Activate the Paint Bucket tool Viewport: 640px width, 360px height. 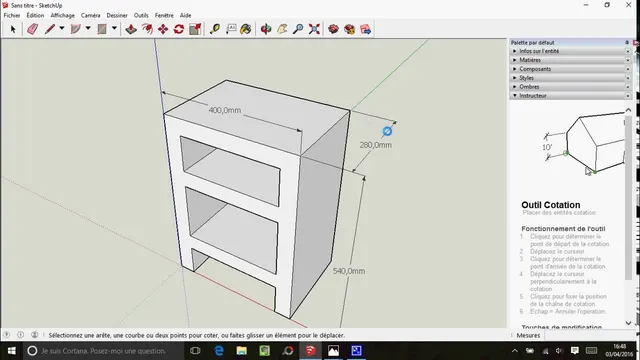click(x=246, y=29)
